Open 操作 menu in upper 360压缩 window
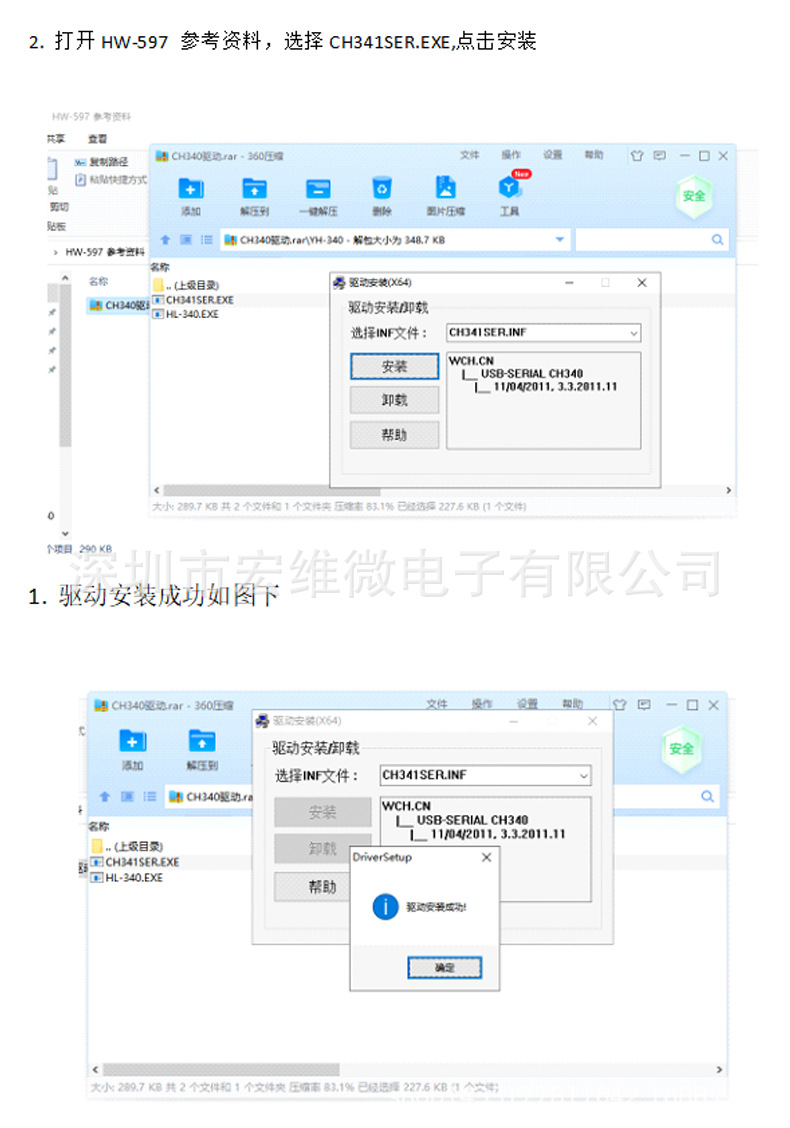 pyautogui.click(x=511, y=155)
